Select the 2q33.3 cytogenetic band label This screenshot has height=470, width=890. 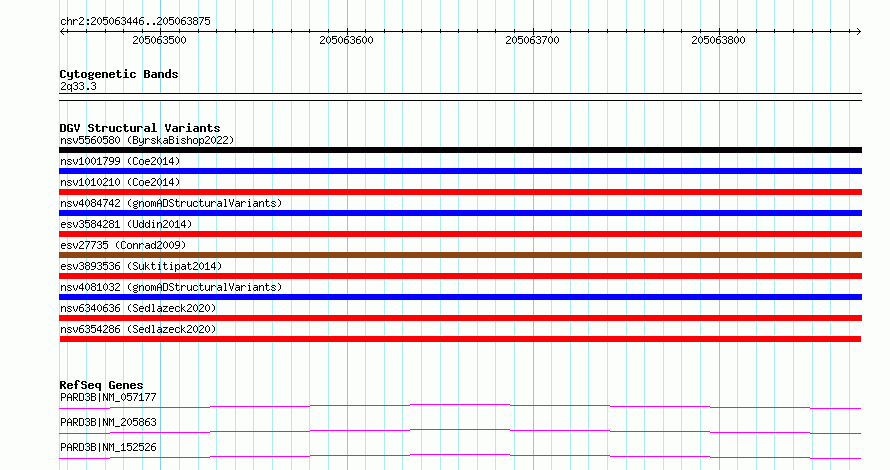point(78,87)
